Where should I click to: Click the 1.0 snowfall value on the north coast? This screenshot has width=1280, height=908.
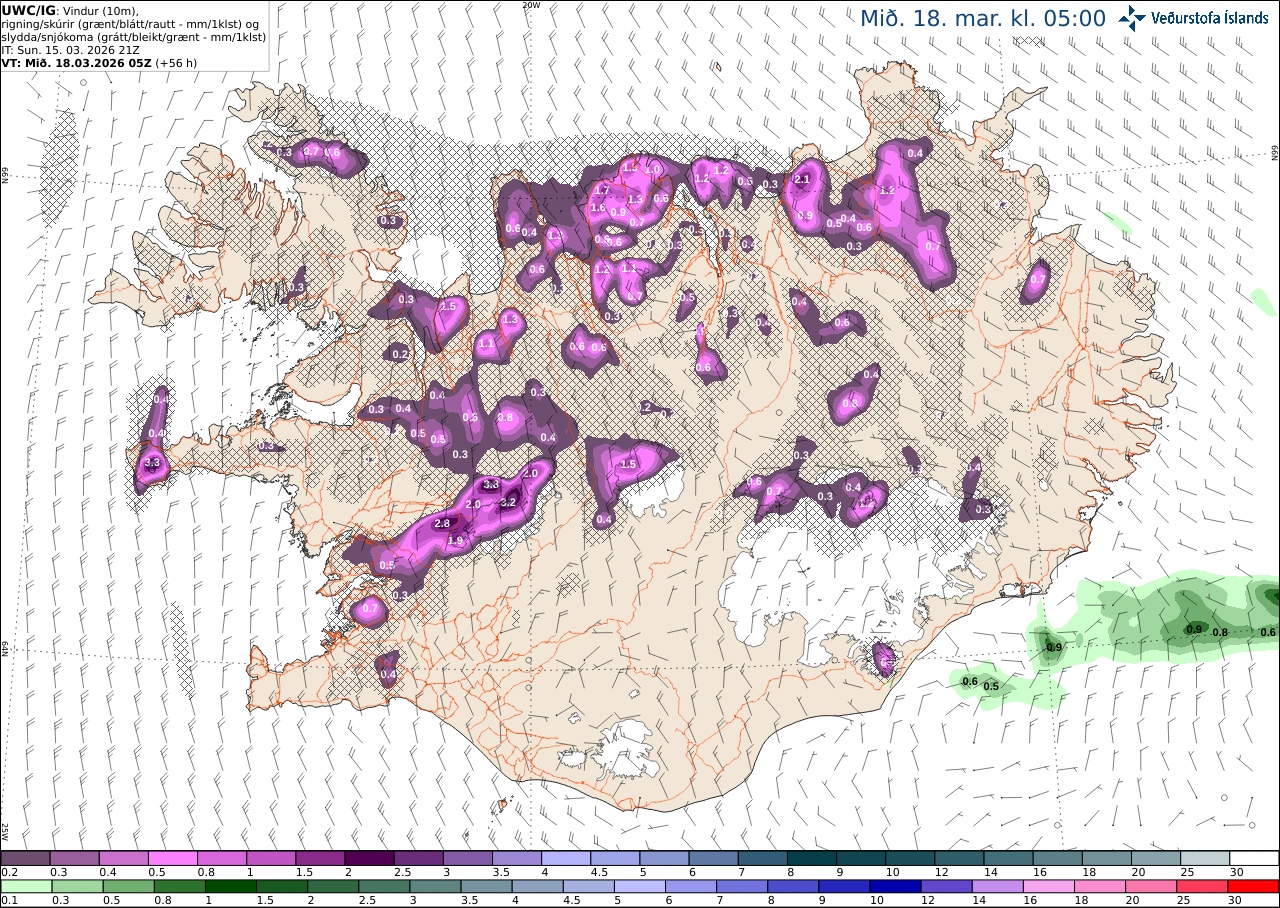[x=654, y=169]
